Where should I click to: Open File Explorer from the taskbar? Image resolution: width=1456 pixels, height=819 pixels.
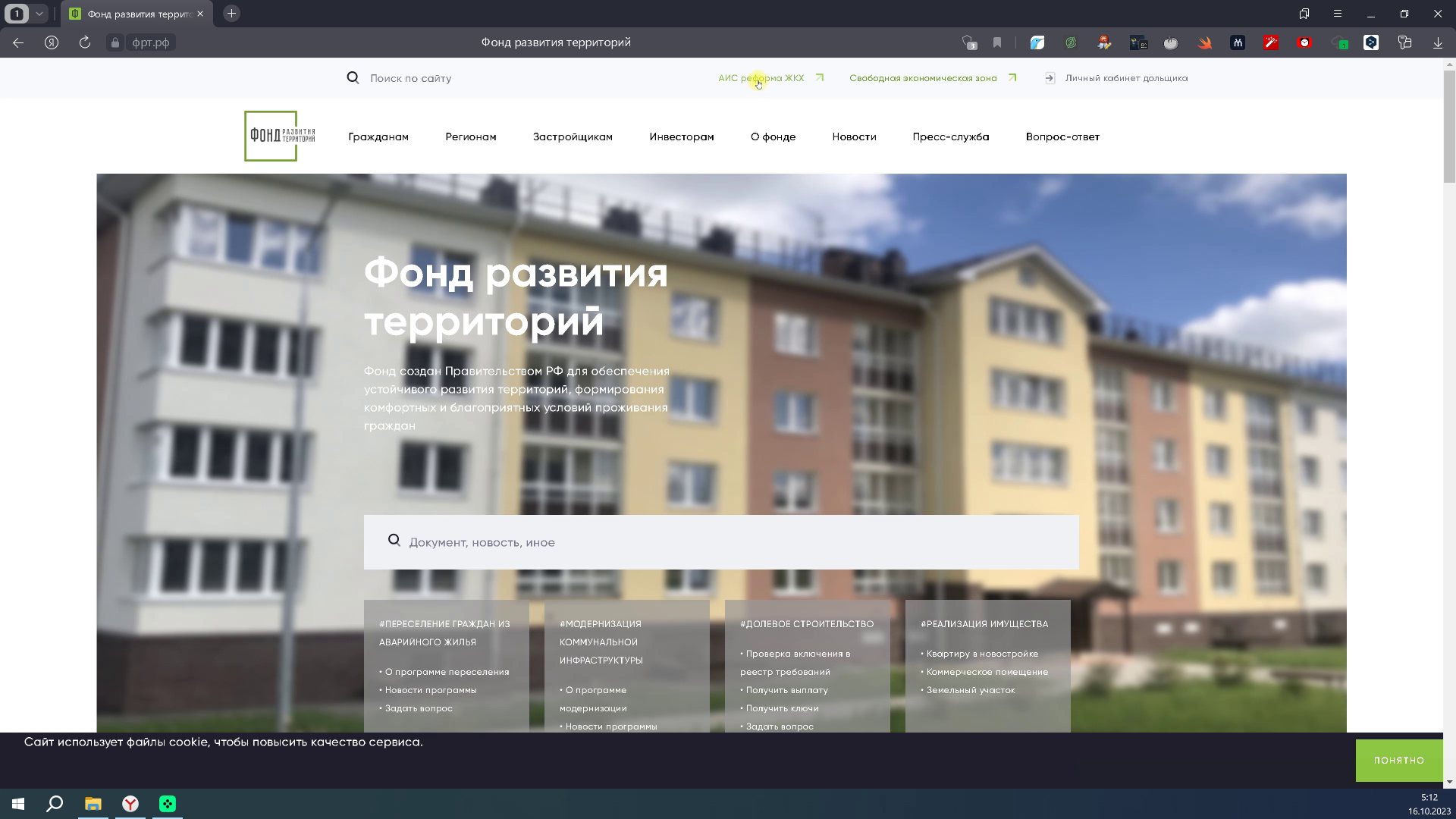(x=93, y=804)
